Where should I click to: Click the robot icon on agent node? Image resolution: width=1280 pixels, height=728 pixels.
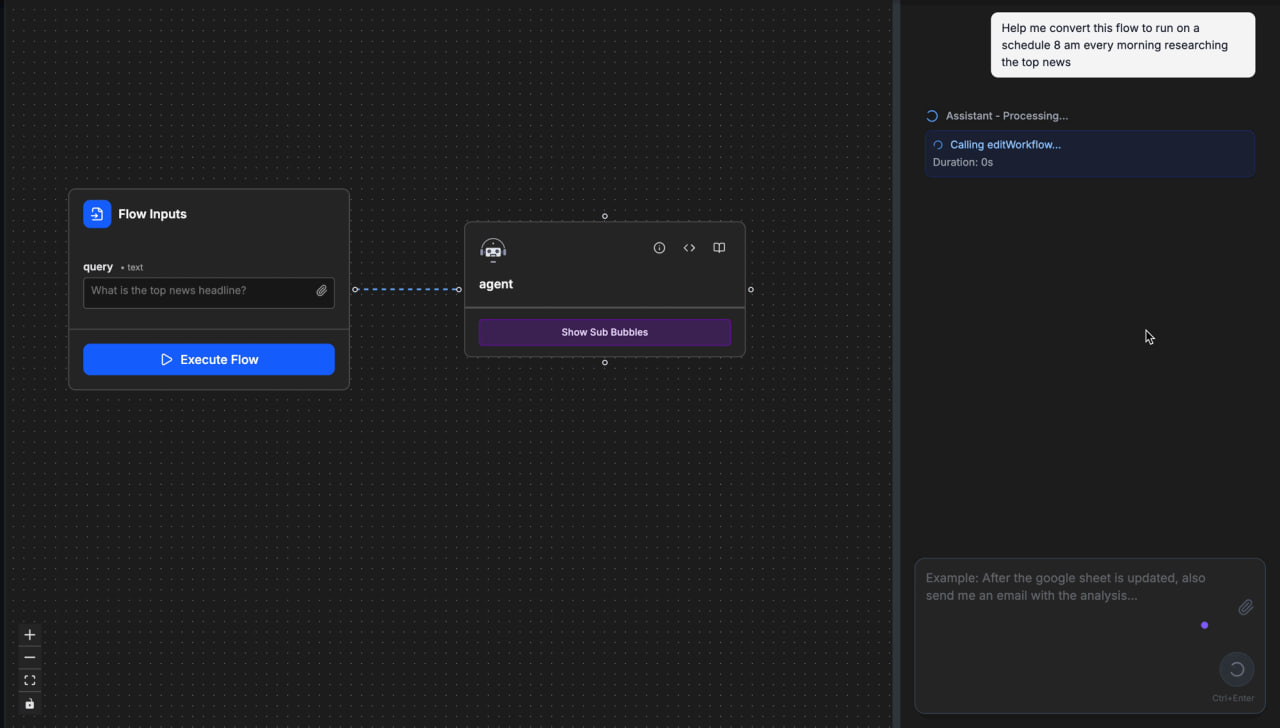coord(493,250)
